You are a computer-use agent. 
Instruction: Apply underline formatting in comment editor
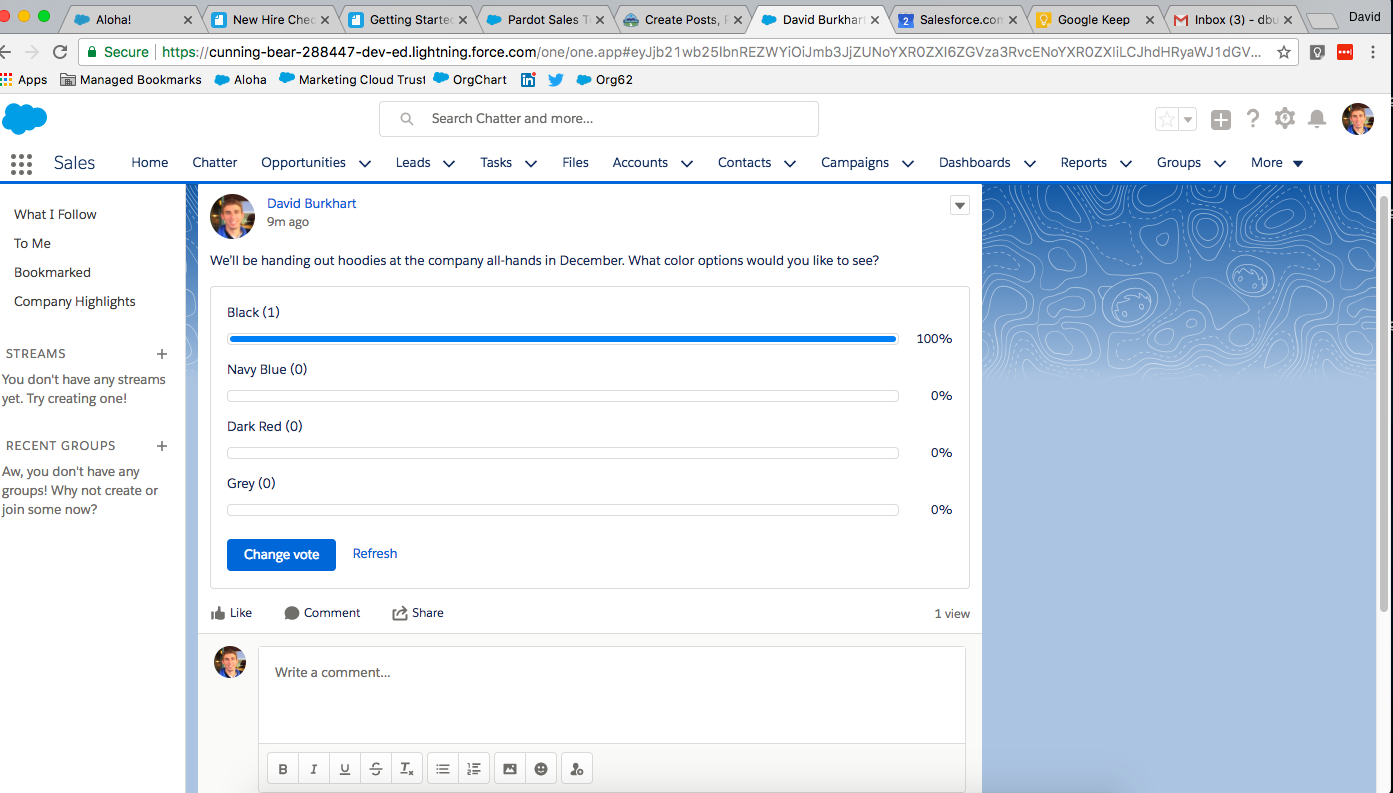click(345, 769)
